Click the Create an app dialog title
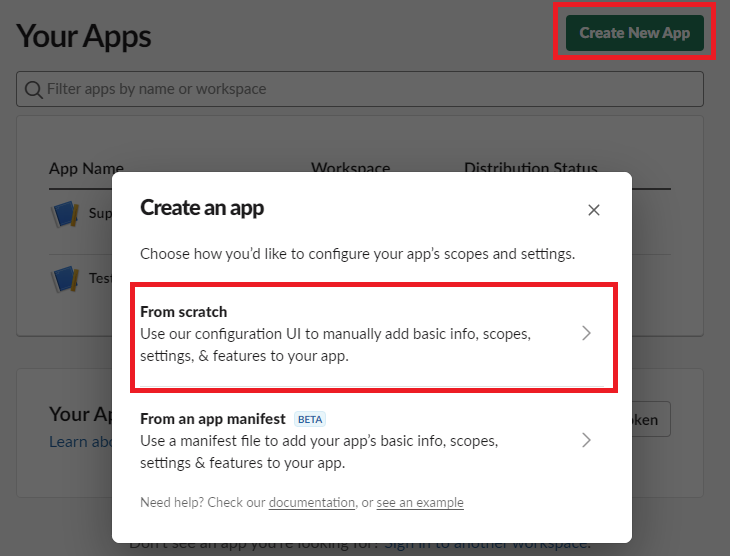Viewport: 730px width, 556px height. point(202,208)
